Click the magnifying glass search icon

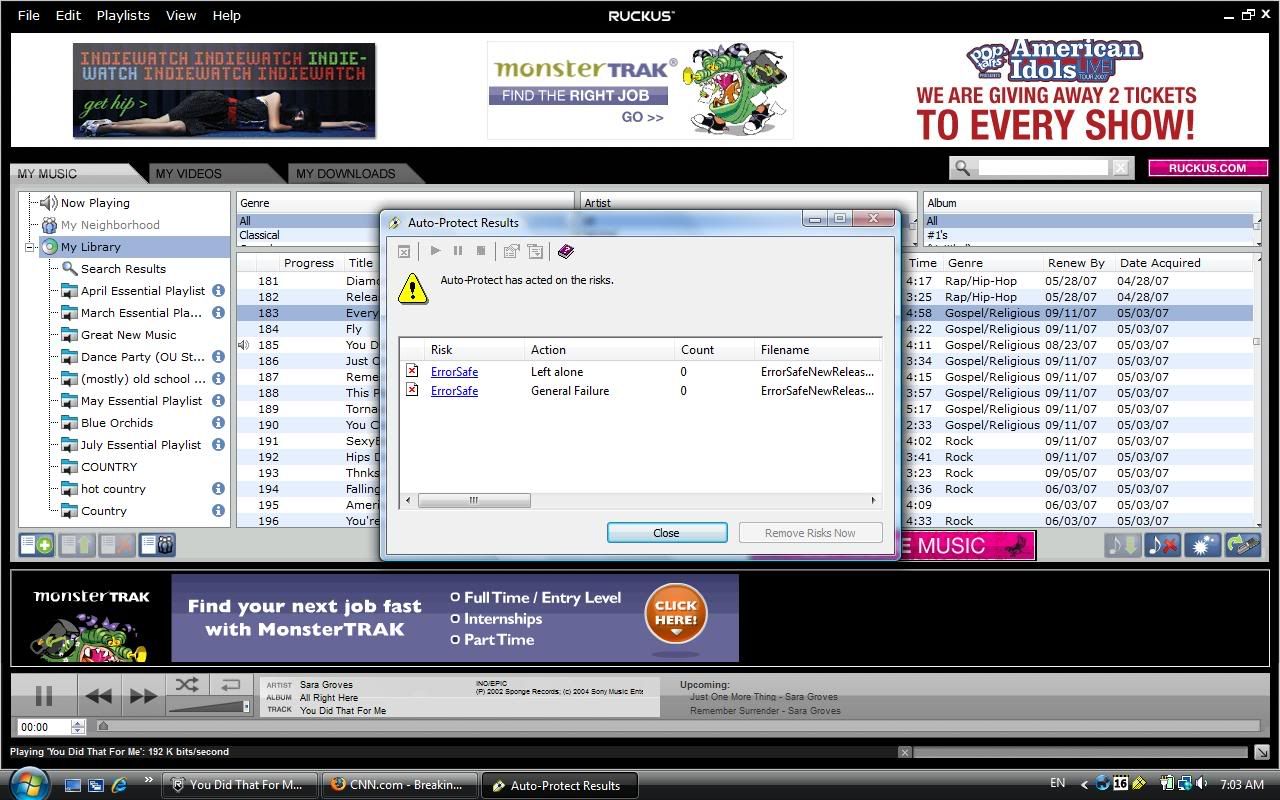click(962, 168)
